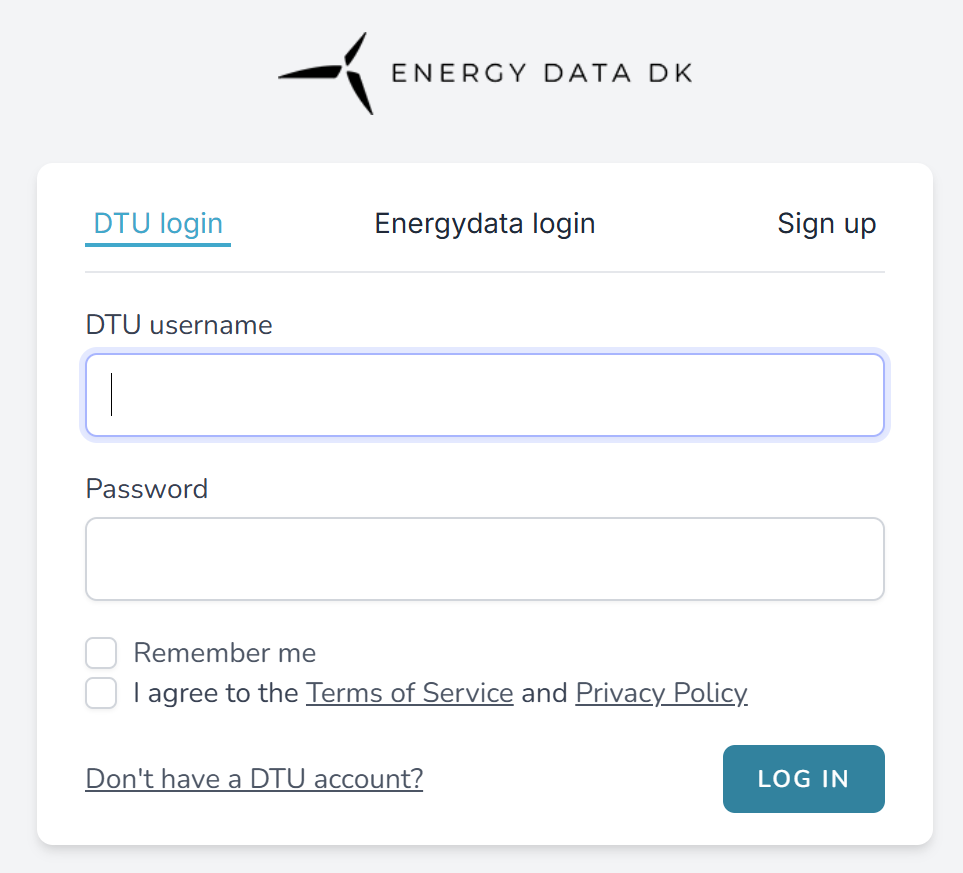963x873 pixels.
Task: Click the blinking text cursor in username box
Action: coord(111,395)
